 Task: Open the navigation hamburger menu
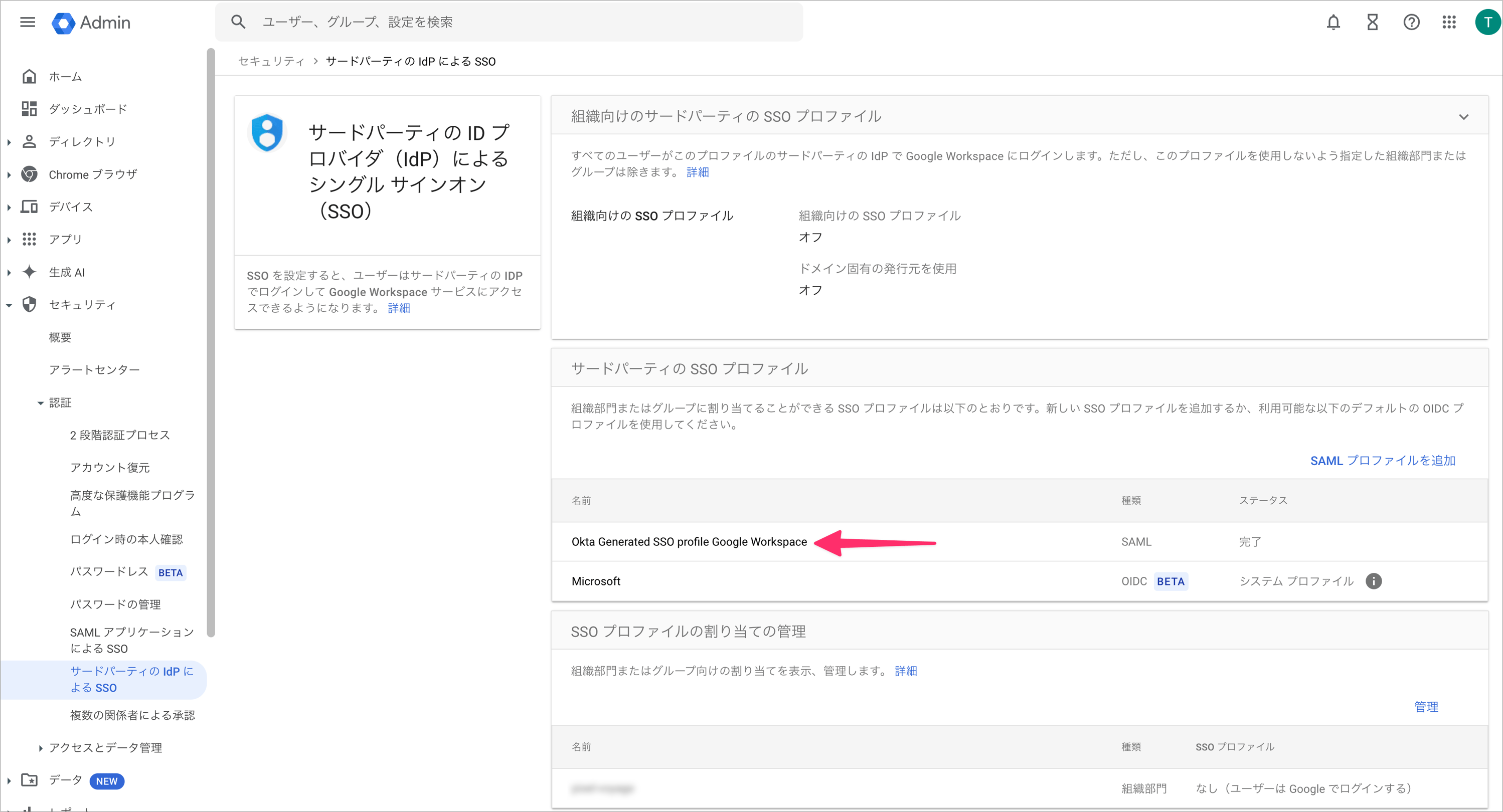(28, 22)
